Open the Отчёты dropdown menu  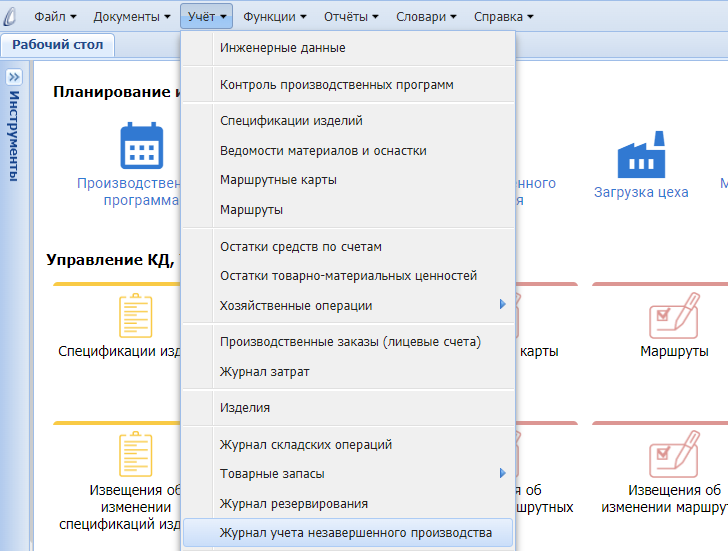click(351, 16)
